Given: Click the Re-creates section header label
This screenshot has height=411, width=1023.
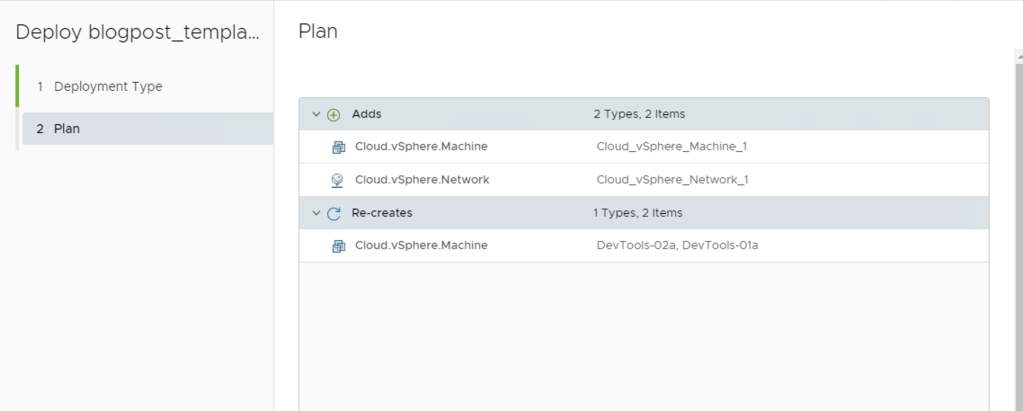Looking at the screenshot, I should coord(382,213).
